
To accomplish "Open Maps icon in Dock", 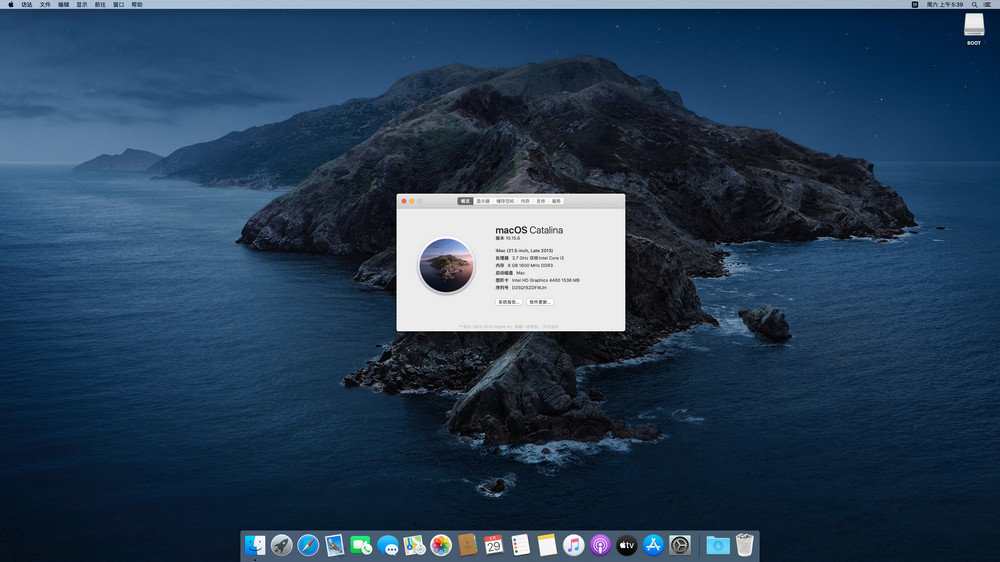I will (x=414, y=545).
